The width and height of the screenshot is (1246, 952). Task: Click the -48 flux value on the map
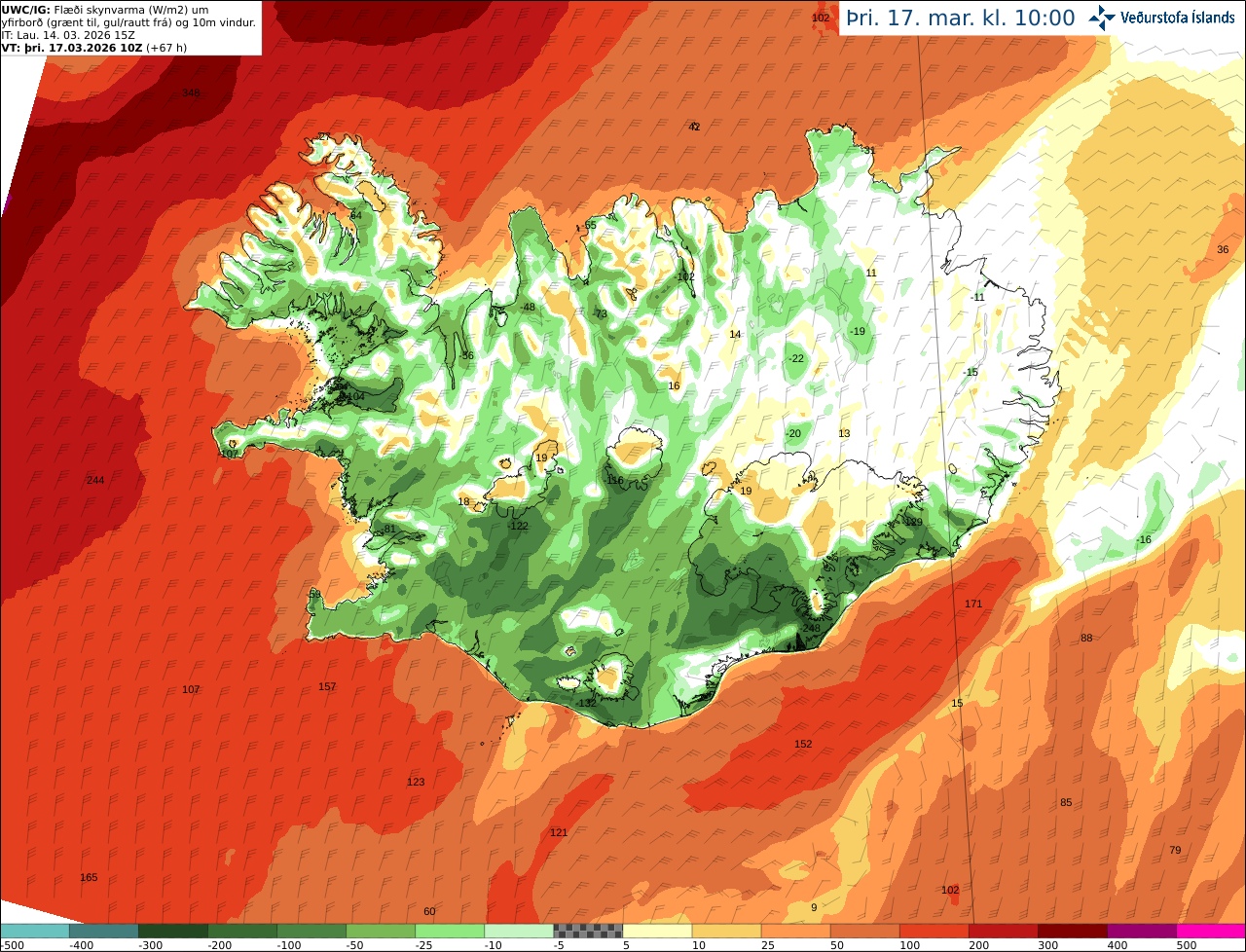[x=528, y=307]
